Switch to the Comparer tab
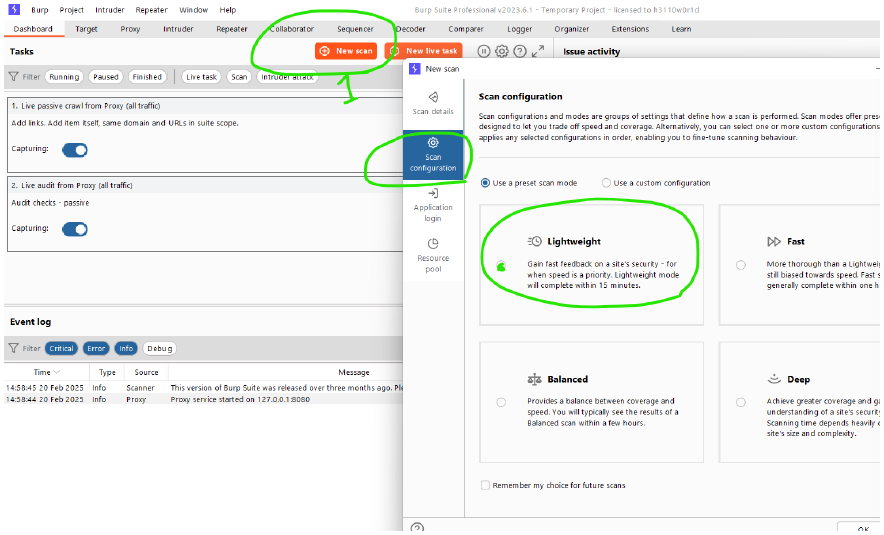Viewport: 884px width, 535px height. pyautogui.click(x=466, y=29)
